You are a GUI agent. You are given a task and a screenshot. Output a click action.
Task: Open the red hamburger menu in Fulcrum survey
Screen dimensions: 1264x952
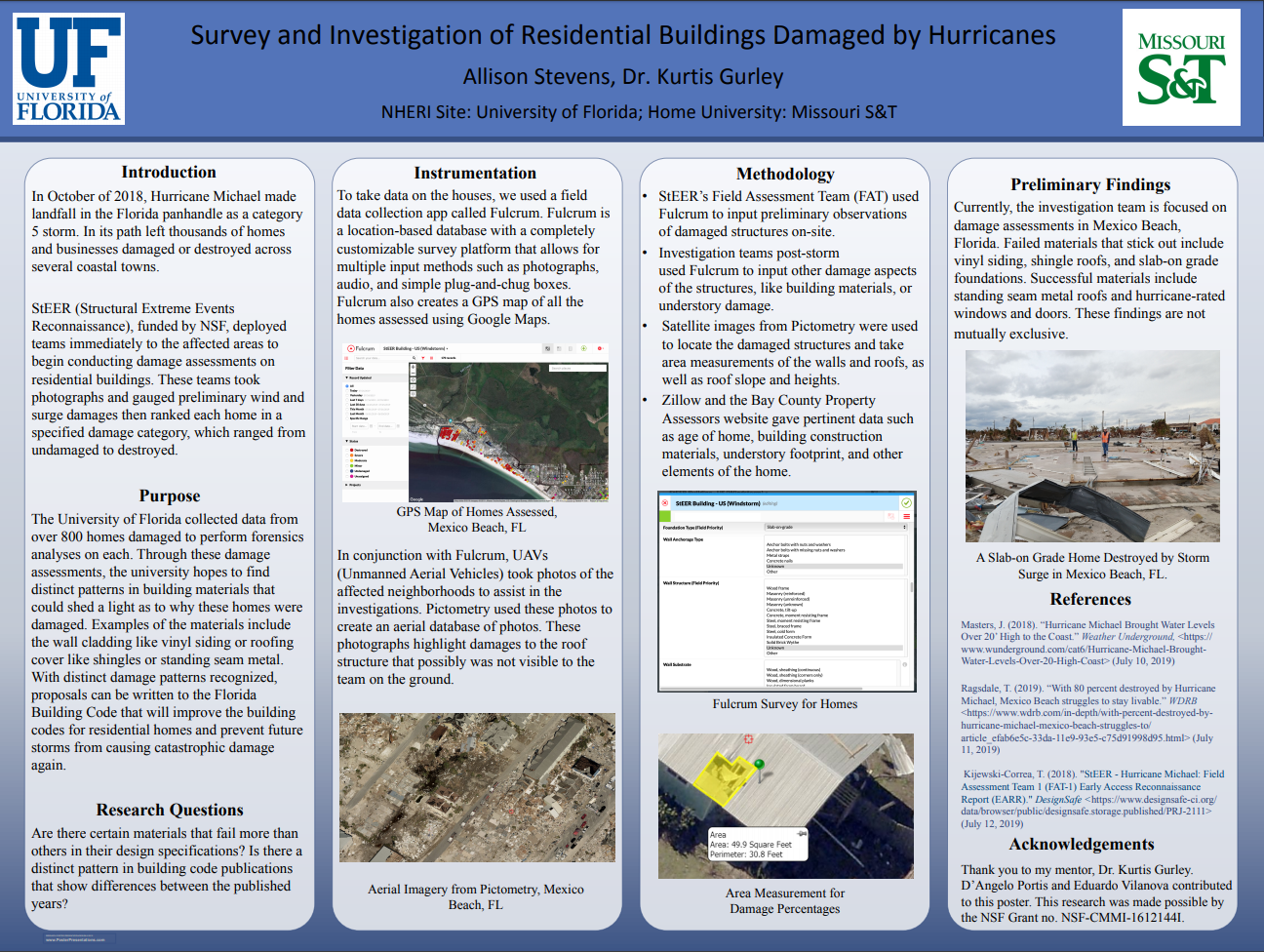(906, 516)
